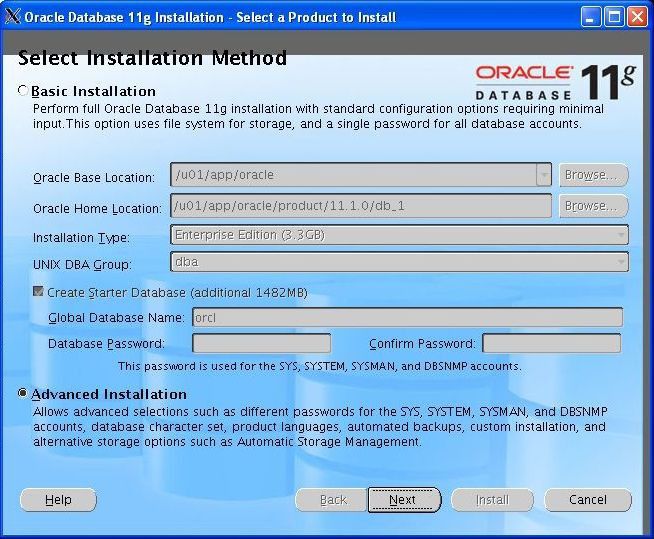Screen dimensions: 654x539
Task: Click the Confirm Password field
Action: coord(551,343)
